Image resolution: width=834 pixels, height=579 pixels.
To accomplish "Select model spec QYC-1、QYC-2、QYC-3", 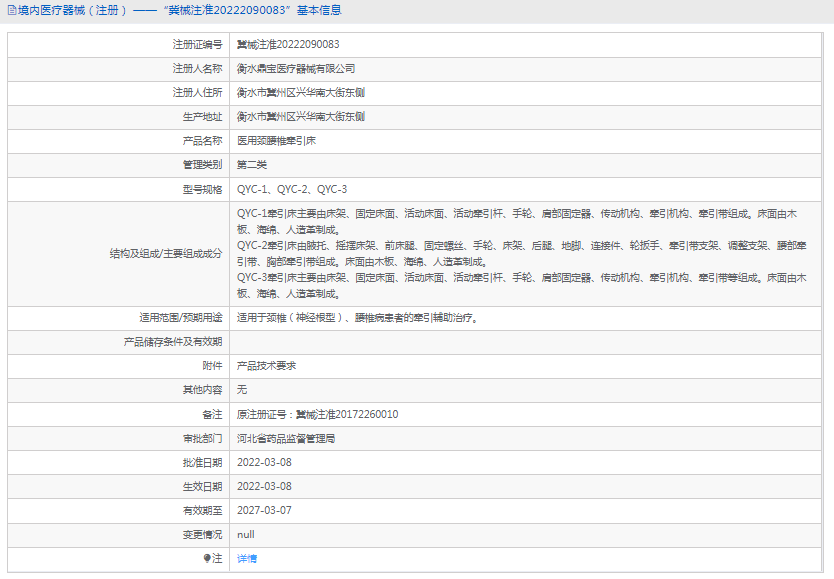I will pyautogui.click(x=292, y=189).
